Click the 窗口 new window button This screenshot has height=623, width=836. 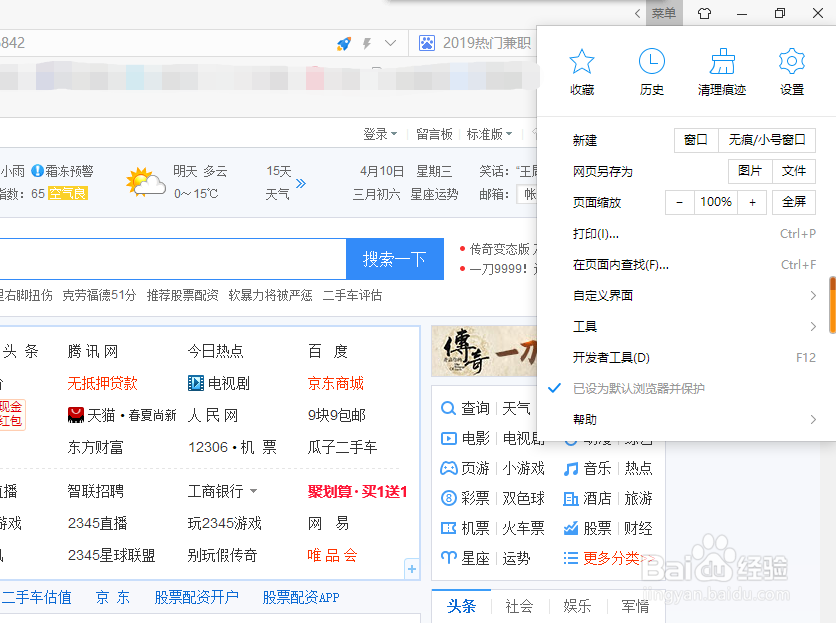pos(696,140)
